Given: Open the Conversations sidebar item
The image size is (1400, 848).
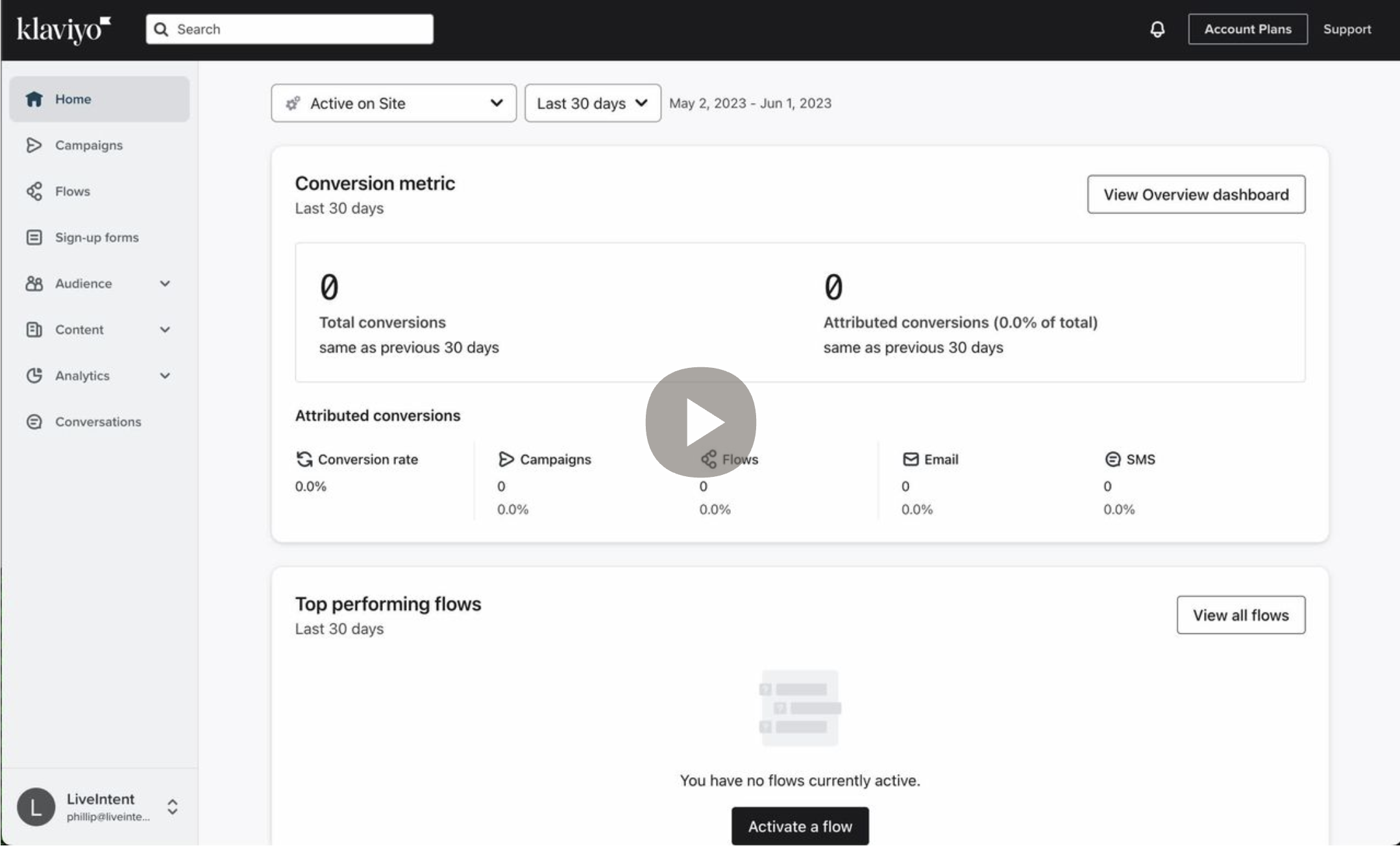Looking at the screenshot, I should tap(97, 422).
